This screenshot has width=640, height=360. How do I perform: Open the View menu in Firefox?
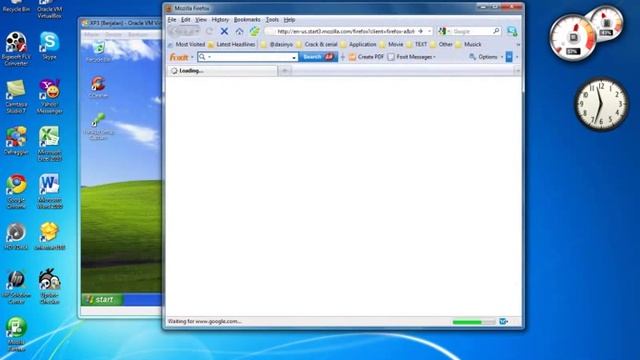[200, 20]
